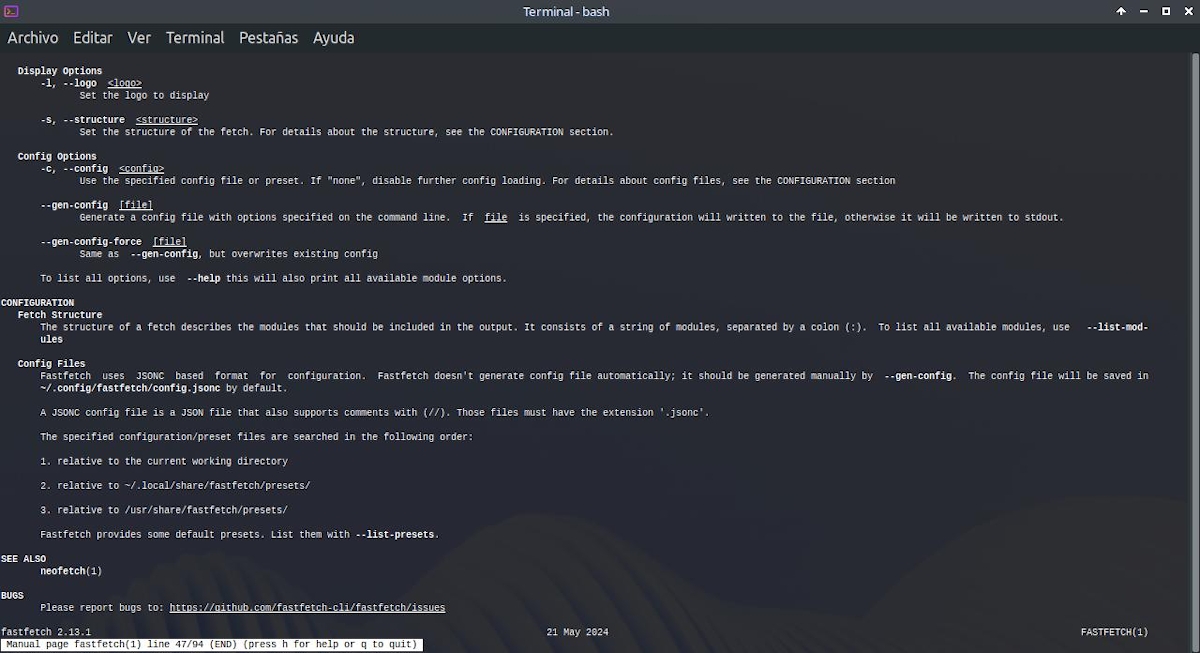
Task: Maximize the Terminal window
Action: point(1164,11)
